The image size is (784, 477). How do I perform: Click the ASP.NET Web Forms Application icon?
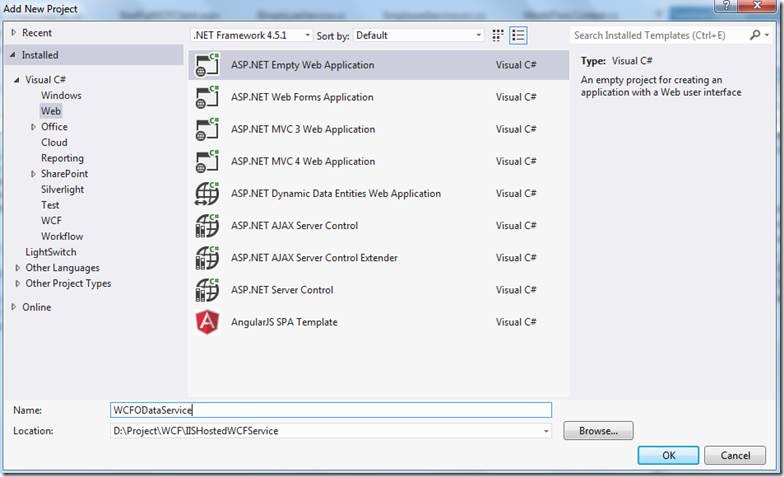click(207, 97)
